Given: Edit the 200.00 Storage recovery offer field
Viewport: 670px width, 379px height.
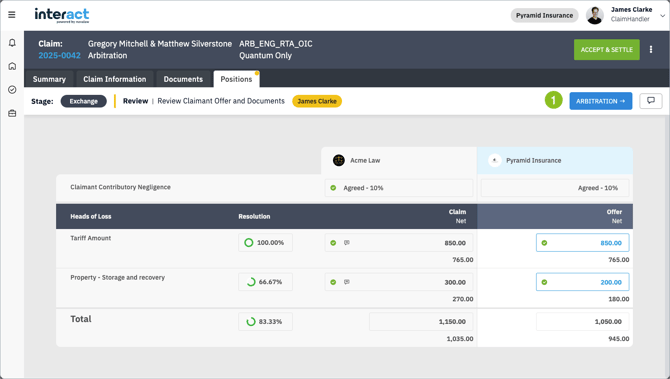Looking at the screenshot, I should tap(582, 282).
